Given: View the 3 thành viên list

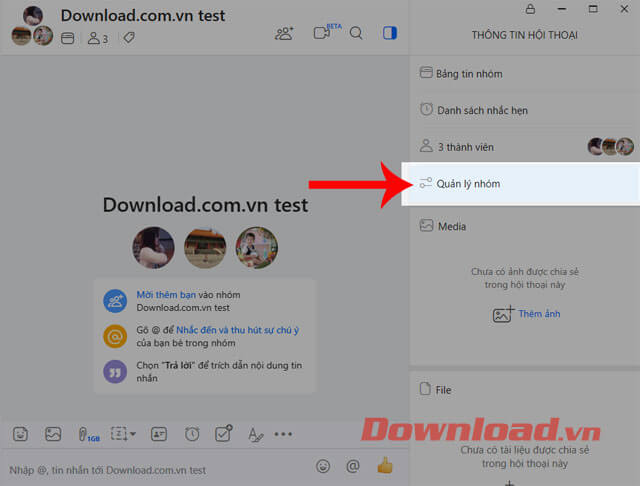Looking at the screenshot, I should (x=525, y=146).
